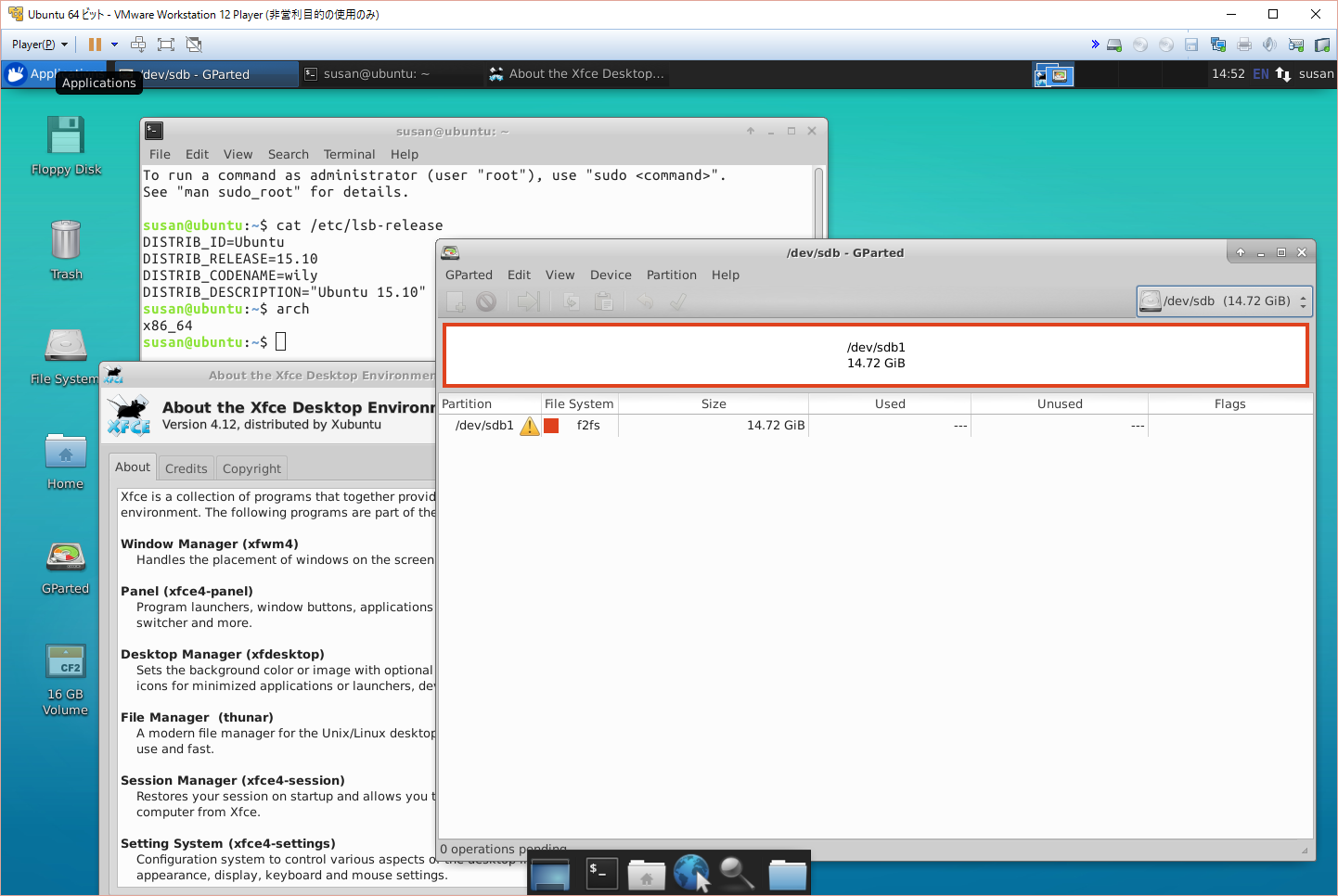1338x896 pixels.
Task: Click the terminal prompt input cursor
Action: [x=281, y=342]
